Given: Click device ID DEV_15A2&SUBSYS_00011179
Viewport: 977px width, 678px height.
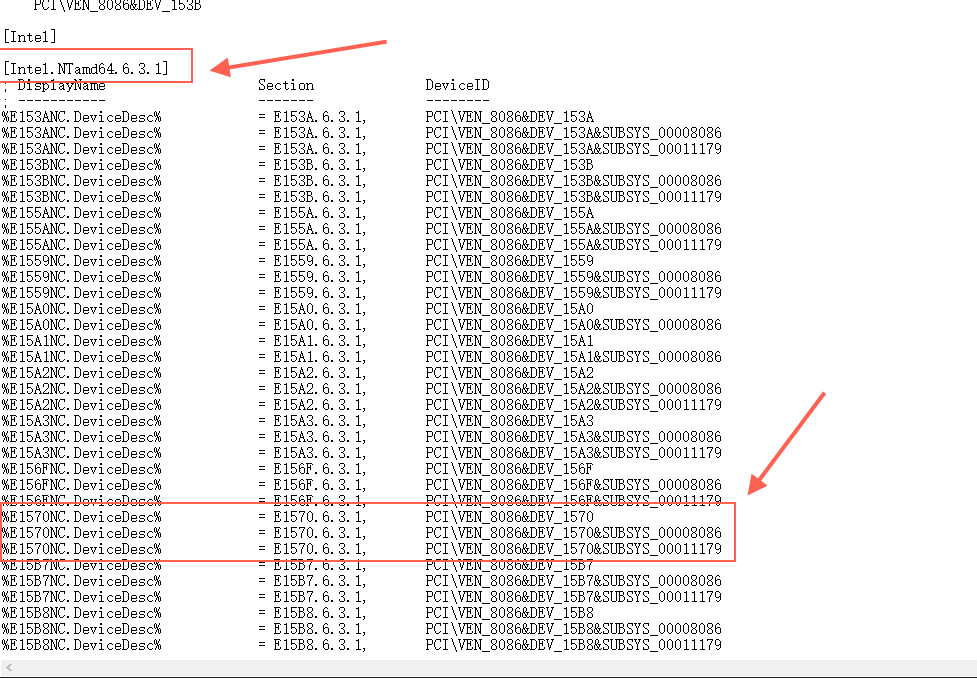Looking at the screenshot, I should pyautogui.click(x=573, y=405).
